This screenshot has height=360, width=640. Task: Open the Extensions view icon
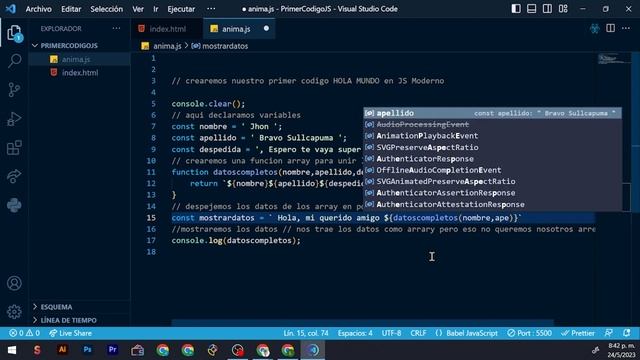pyautogui.click(x=14, y=148)
